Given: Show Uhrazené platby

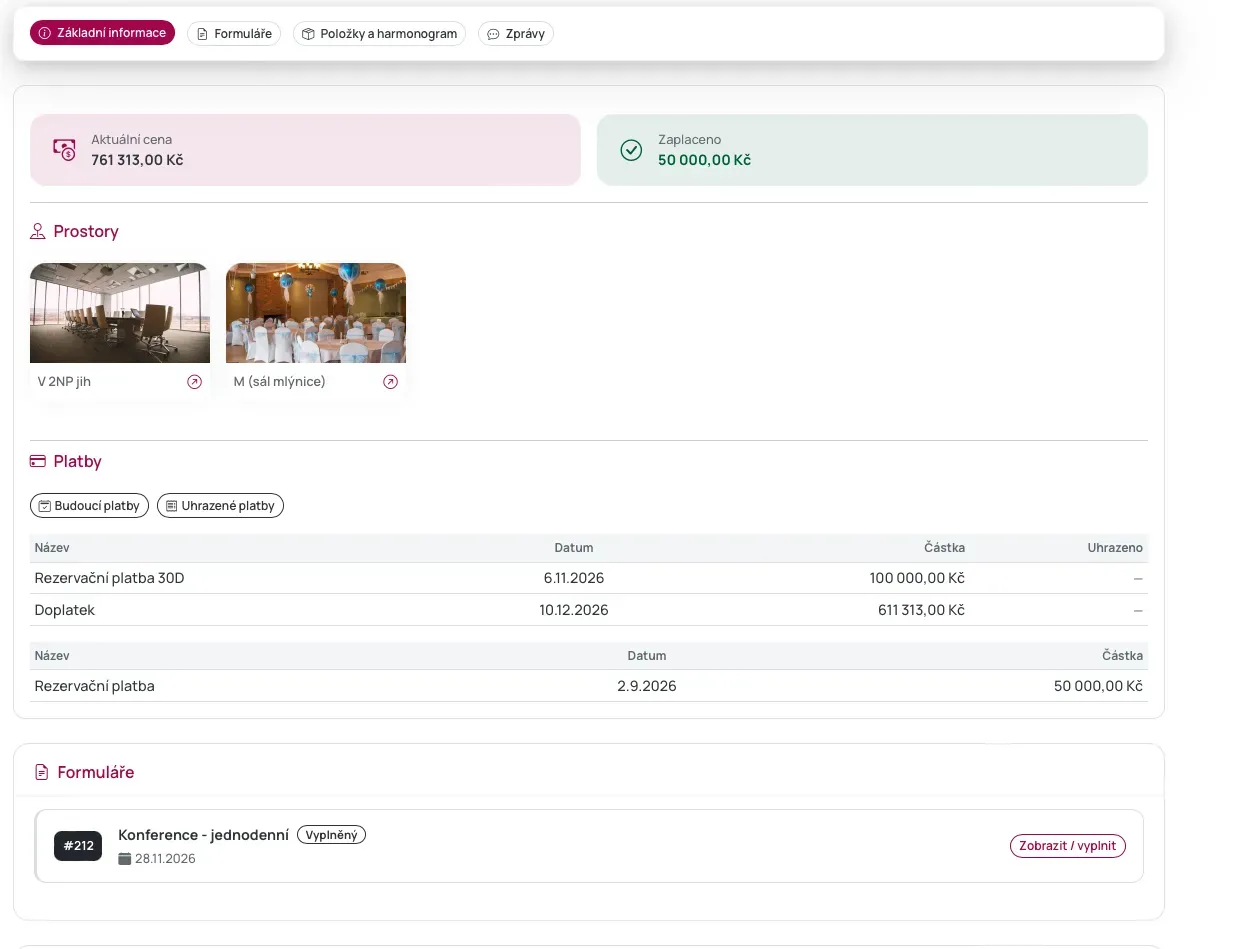Looking at the screenshot, I should click(x=220, y=506).
